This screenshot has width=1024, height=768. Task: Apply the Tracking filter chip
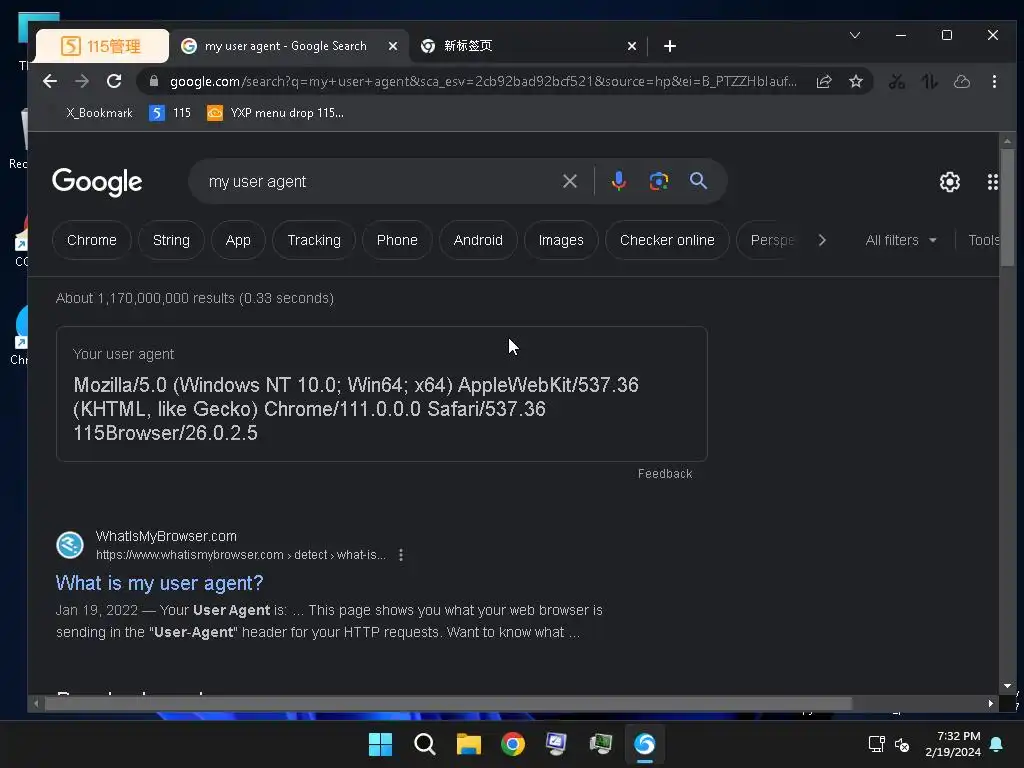coord(314,240)
